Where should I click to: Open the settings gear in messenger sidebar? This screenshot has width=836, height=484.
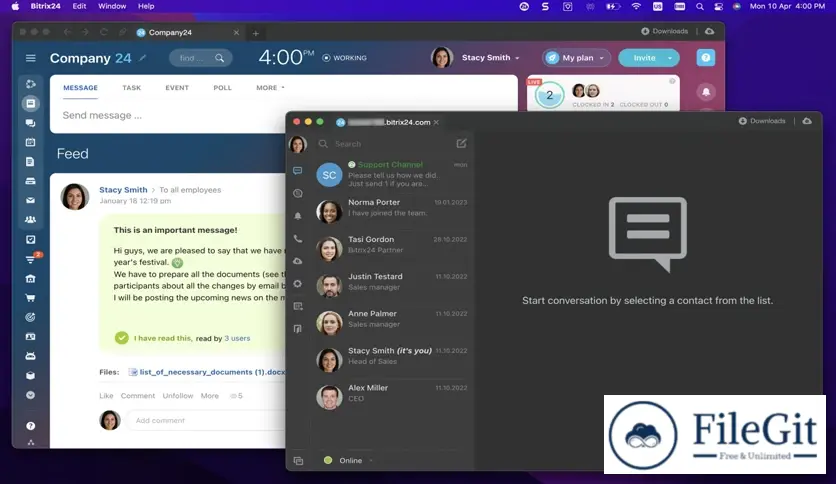click(x=298, y=284)
